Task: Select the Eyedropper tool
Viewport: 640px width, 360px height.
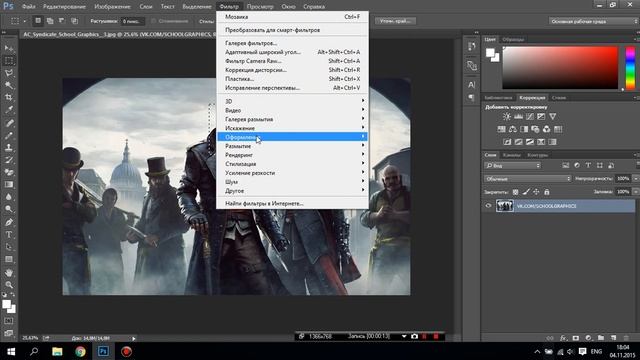Action: coord(9,109)
